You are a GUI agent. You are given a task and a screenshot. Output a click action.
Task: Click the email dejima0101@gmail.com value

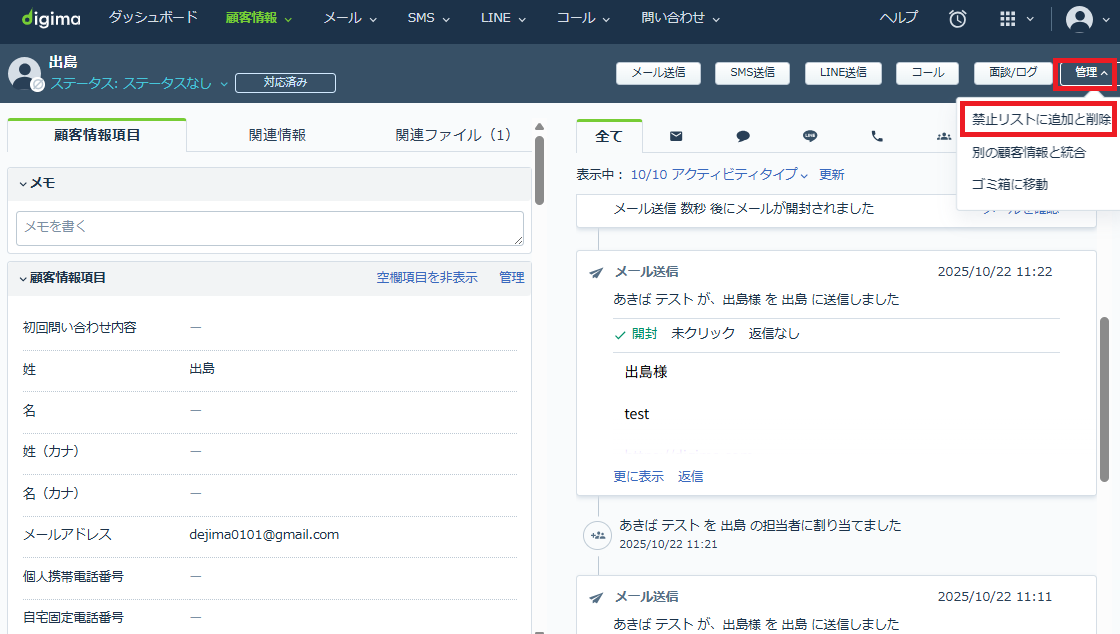click(x=264, y=535)
